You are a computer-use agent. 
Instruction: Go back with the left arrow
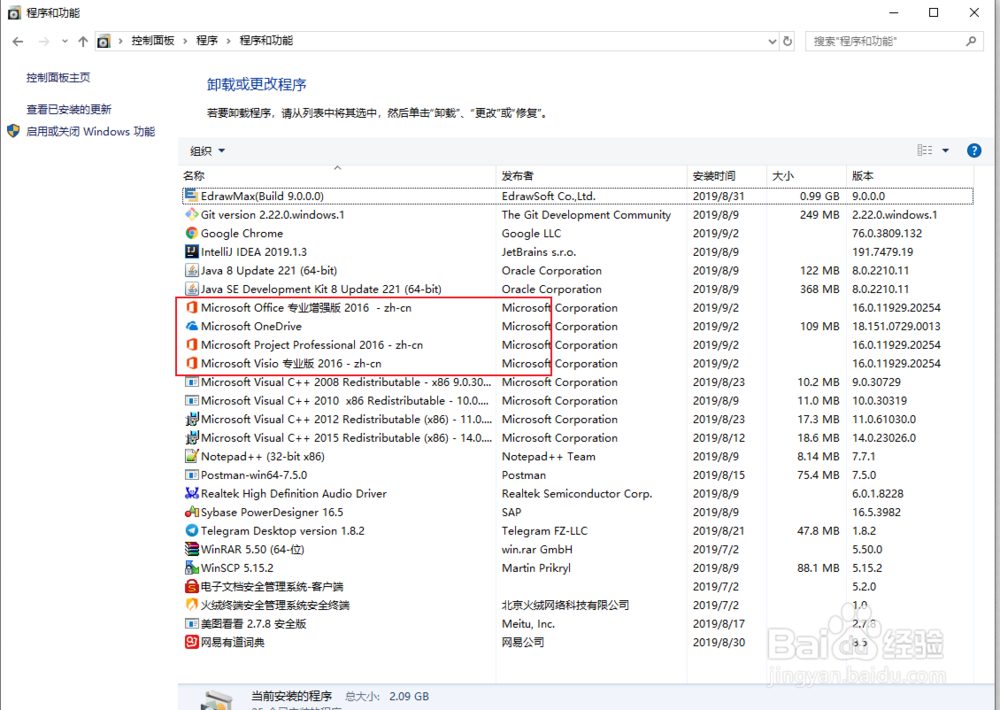pyautogui.click(x=18, y=41)
